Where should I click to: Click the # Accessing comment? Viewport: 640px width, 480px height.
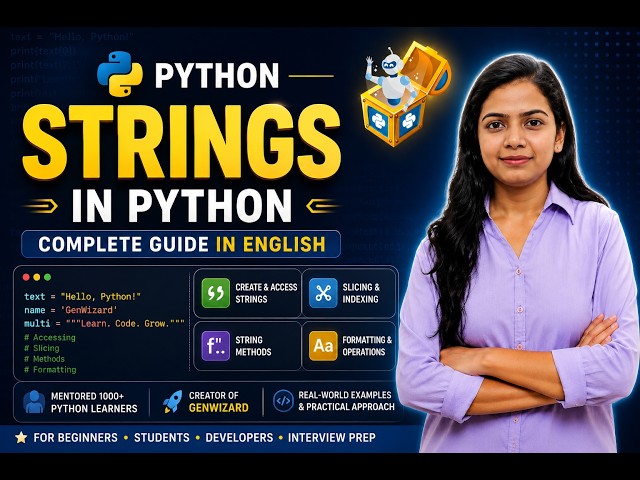pyautogui.click(x=50, y=338)
